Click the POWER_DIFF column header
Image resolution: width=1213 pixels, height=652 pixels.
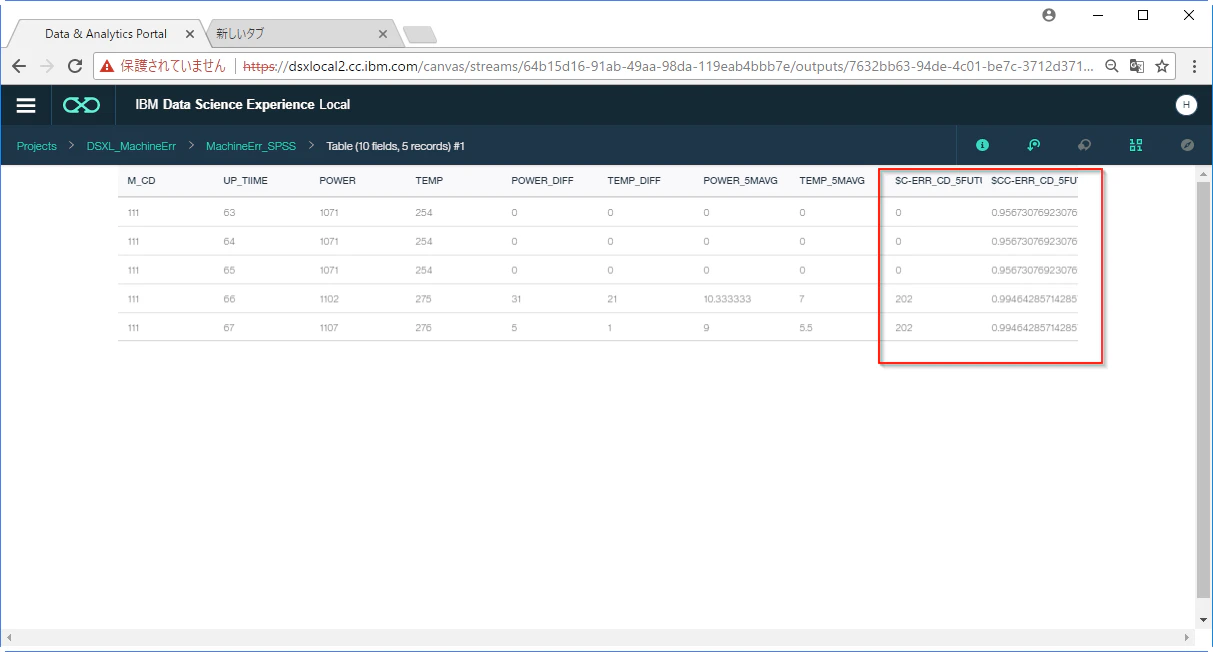point(542,181)
